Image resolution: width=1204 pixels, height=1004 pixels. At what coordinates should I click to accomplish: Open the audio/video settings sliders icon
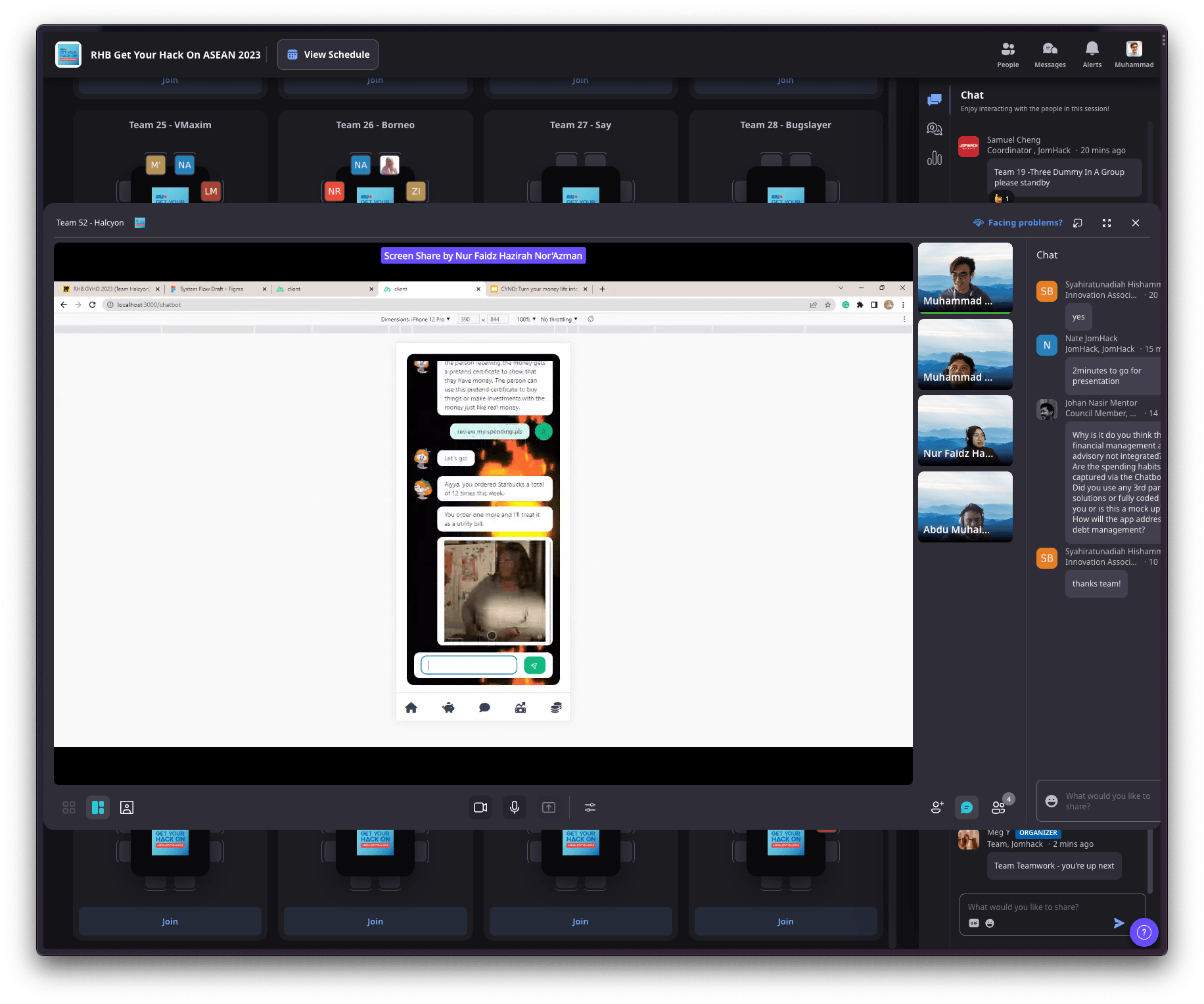point(590,807)
